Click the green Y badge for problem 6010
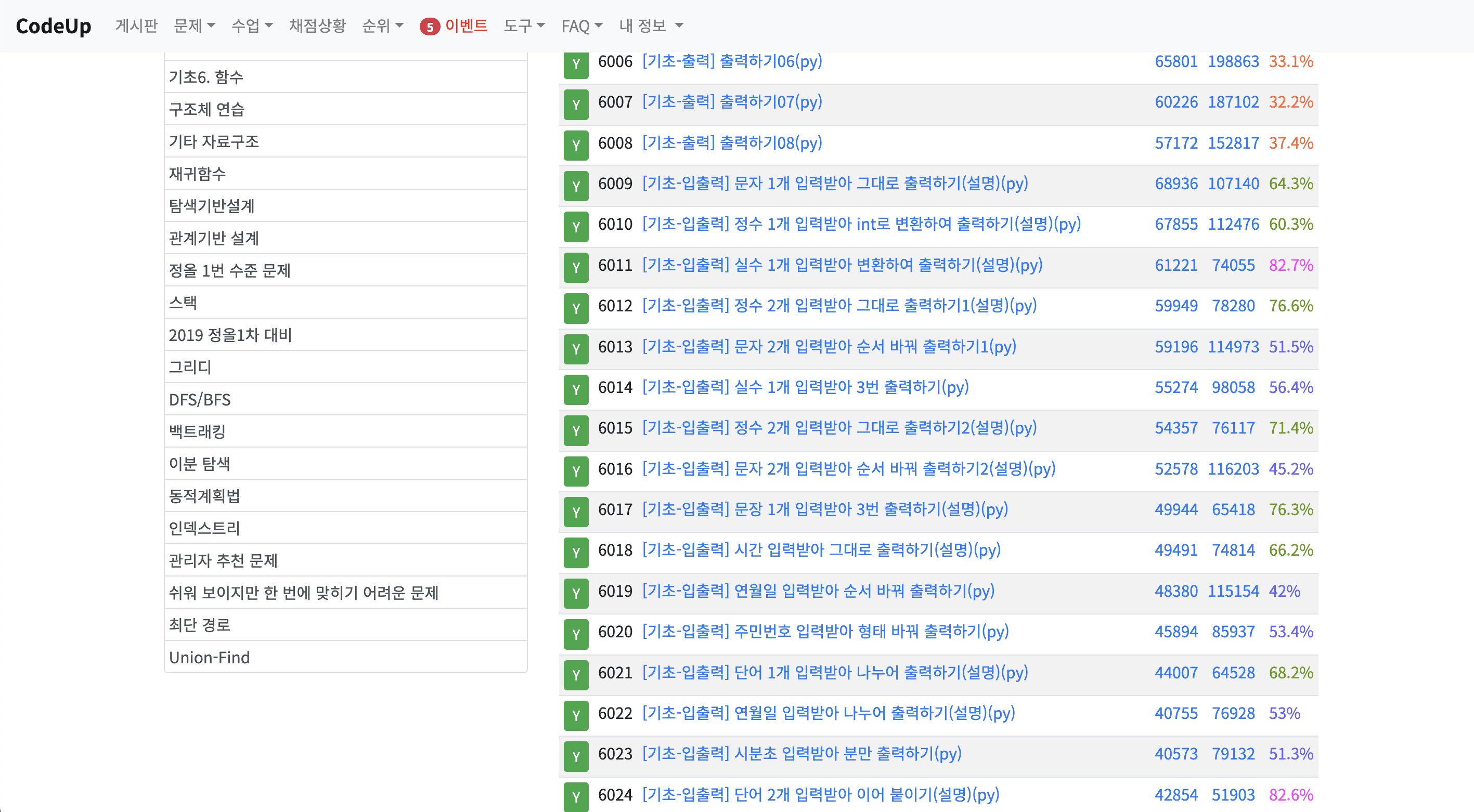This screenshot has height=812, width=1474. [x=576, y=227]
